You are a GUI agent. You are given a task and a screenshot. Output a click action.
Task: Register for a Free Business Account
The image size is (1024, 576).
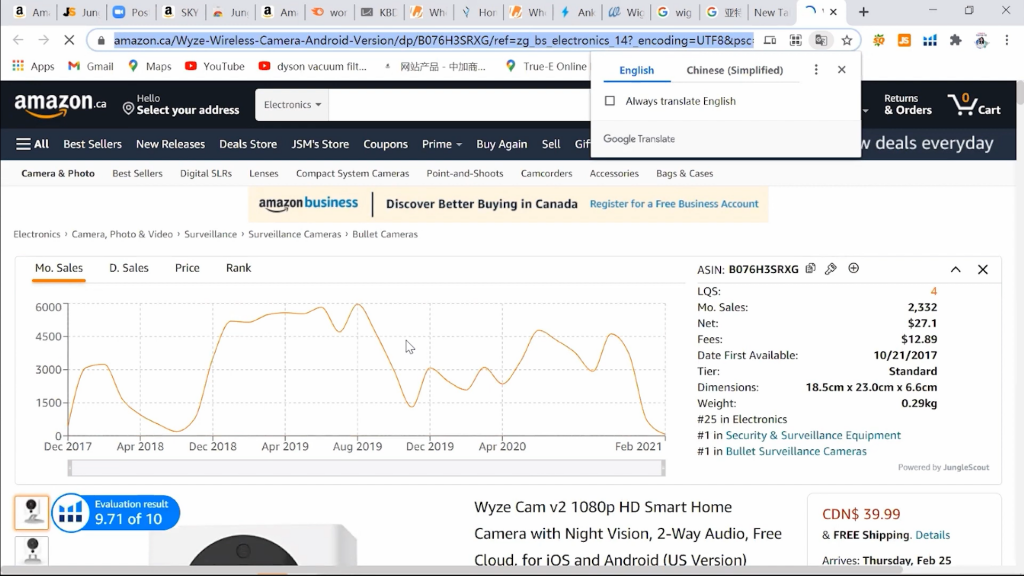(674, 204)
